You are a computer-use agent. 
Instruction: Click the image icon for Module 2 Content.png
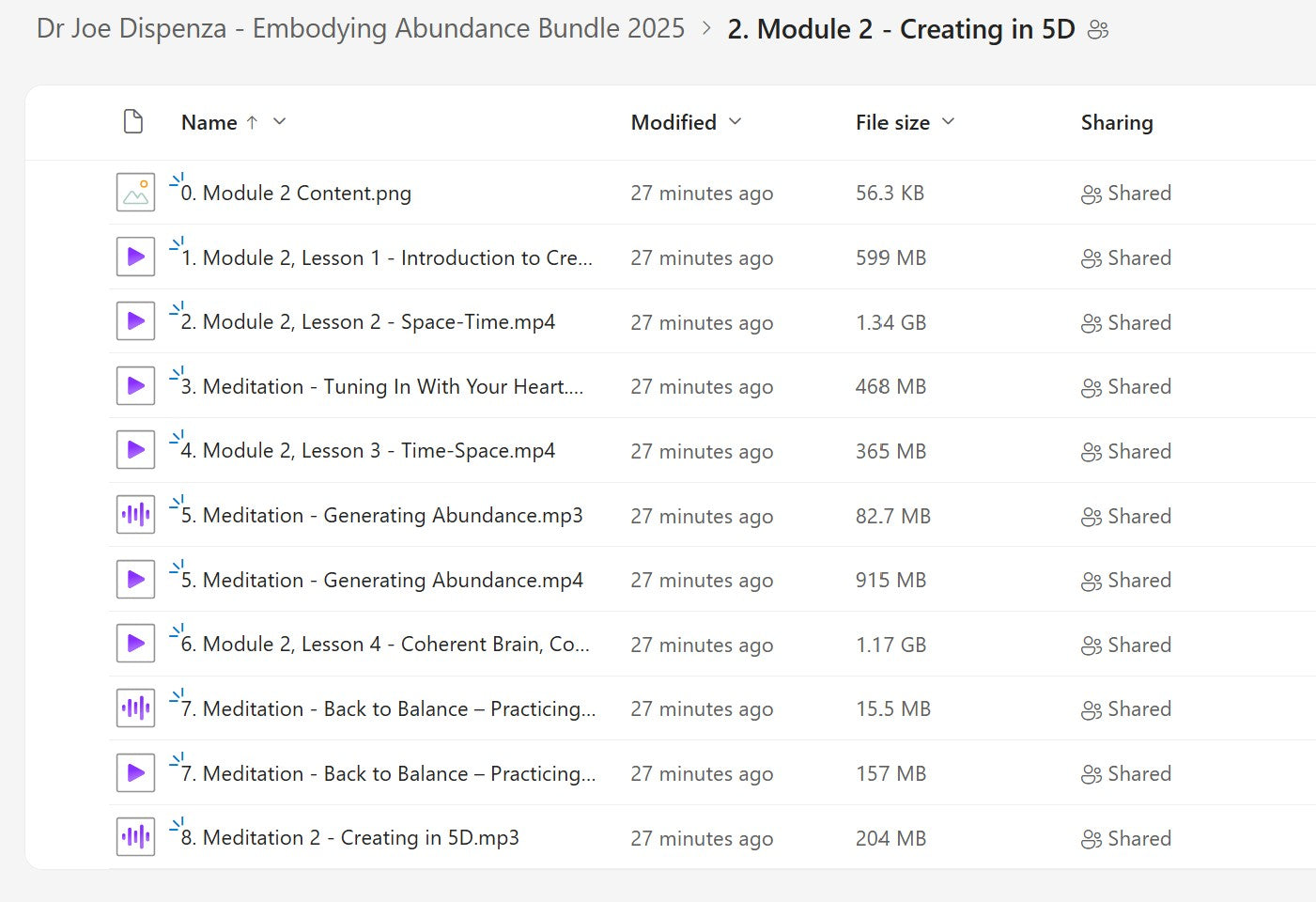coord(135,193)
